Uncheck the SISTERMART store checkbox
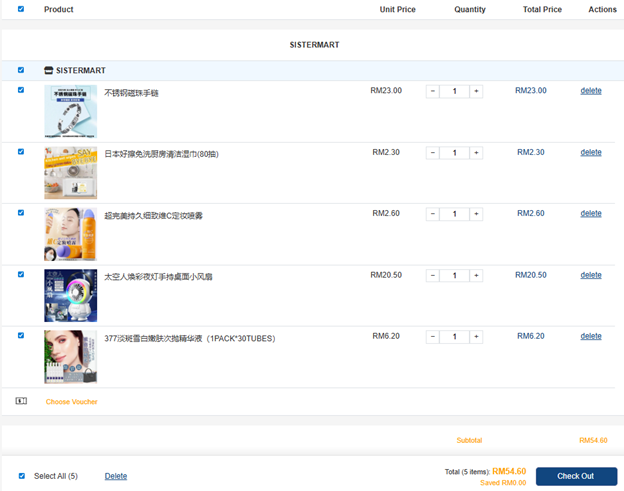Screen dimensions: 624x491 [x=21, y=71]
